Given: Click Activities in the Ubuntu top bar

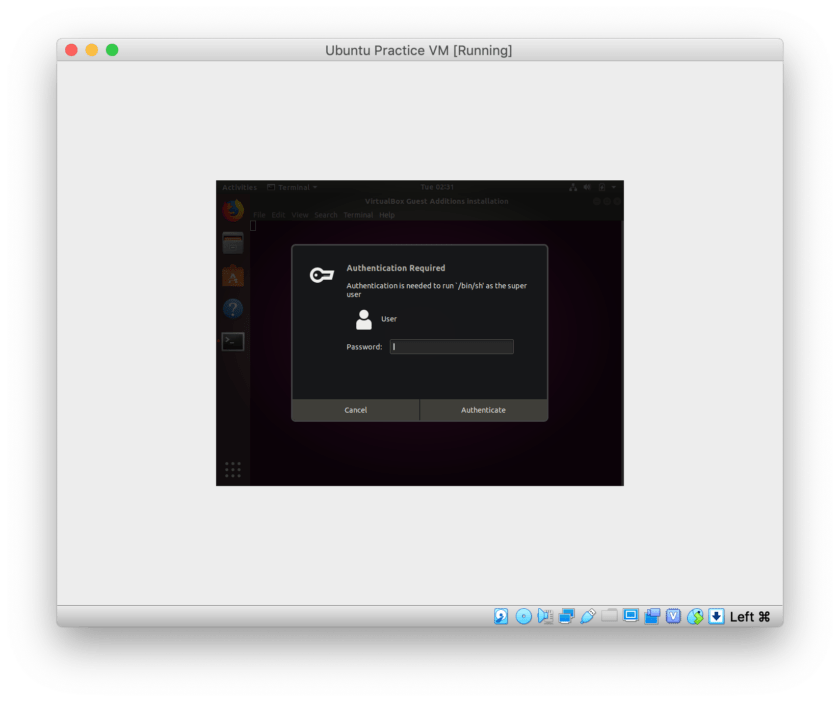Looking at the screenshot, I should tap(239, 187).
